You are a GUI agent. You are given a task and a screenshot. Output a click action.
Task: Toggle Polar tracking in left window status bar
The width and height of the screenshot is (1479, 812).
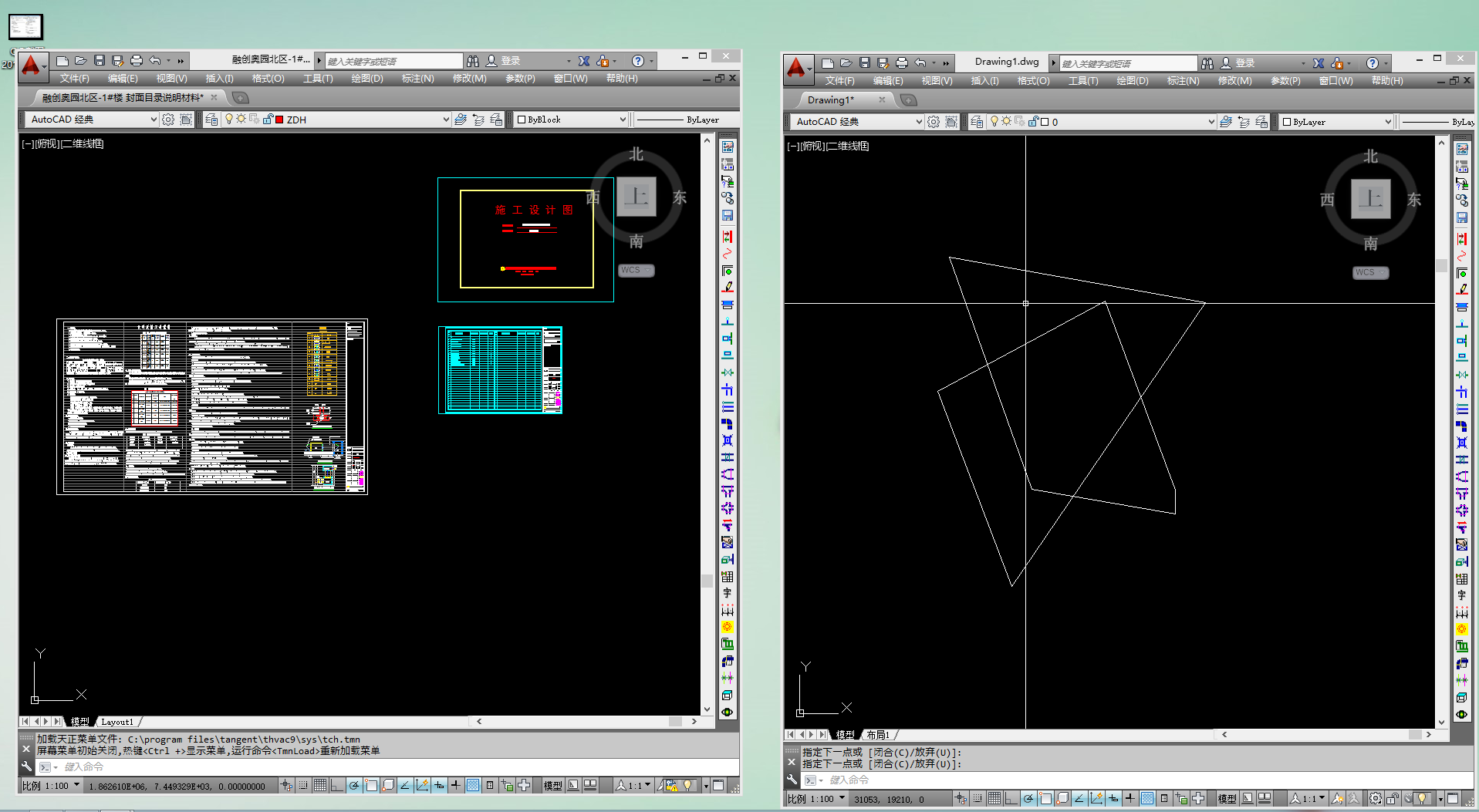point(354,786)
